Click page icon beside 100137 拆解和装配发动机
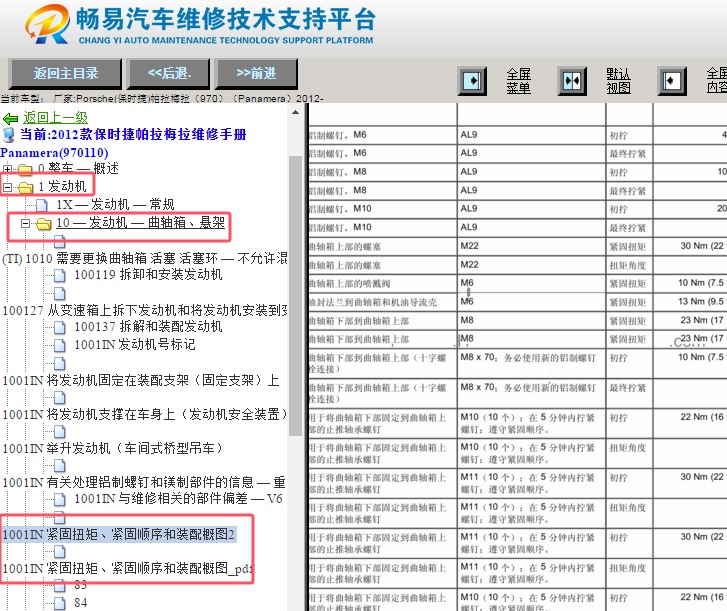727x611 pixels. pos(60,327)
